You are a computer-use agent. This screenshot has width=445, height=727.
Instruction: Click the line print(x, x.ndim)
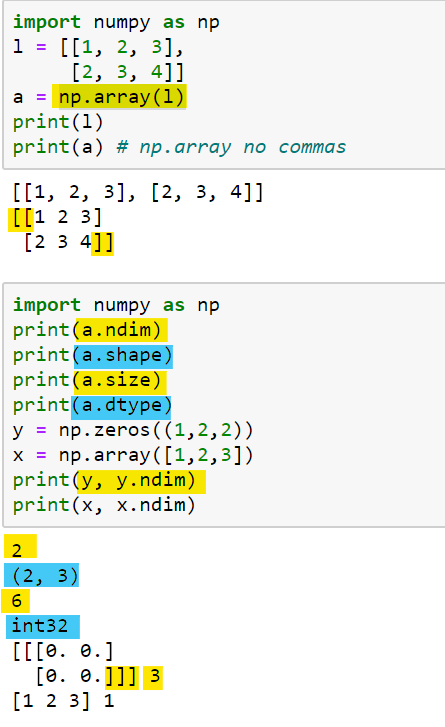[104, 506]
